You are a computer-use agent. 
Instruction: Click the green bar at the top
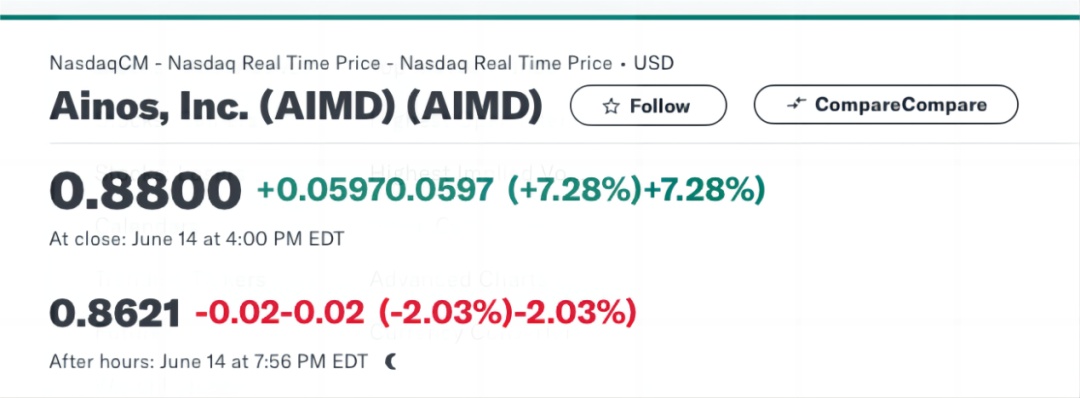540,17
